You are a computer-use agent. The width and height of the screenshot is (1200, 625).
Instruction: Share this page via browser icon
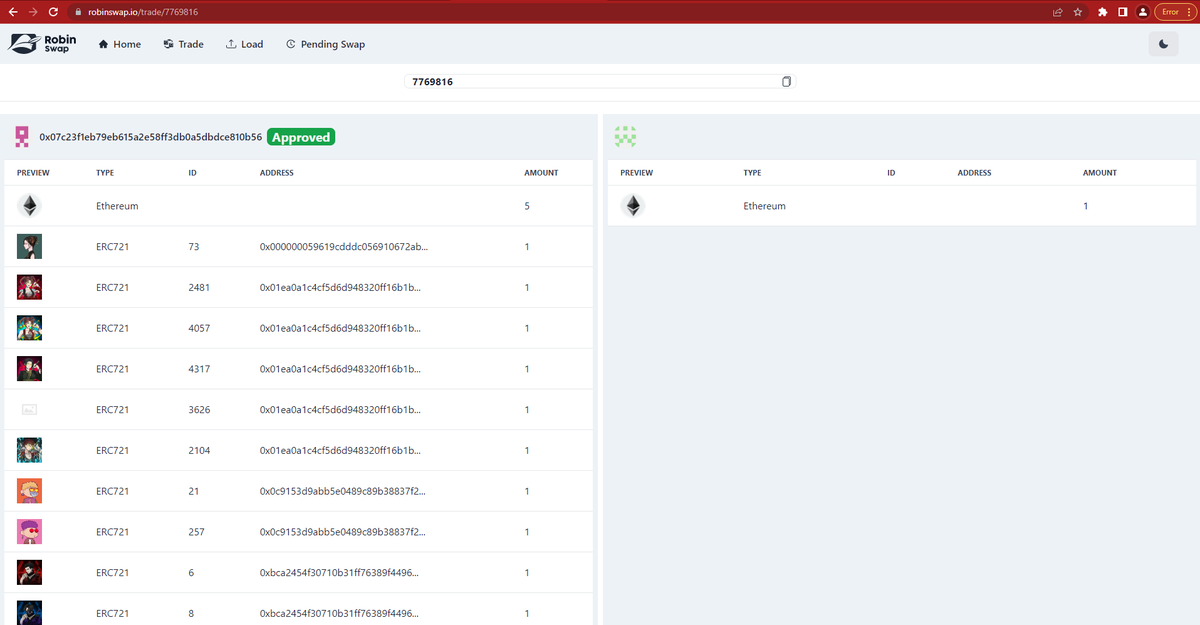pyautogui.click(x=1057, y=12)
